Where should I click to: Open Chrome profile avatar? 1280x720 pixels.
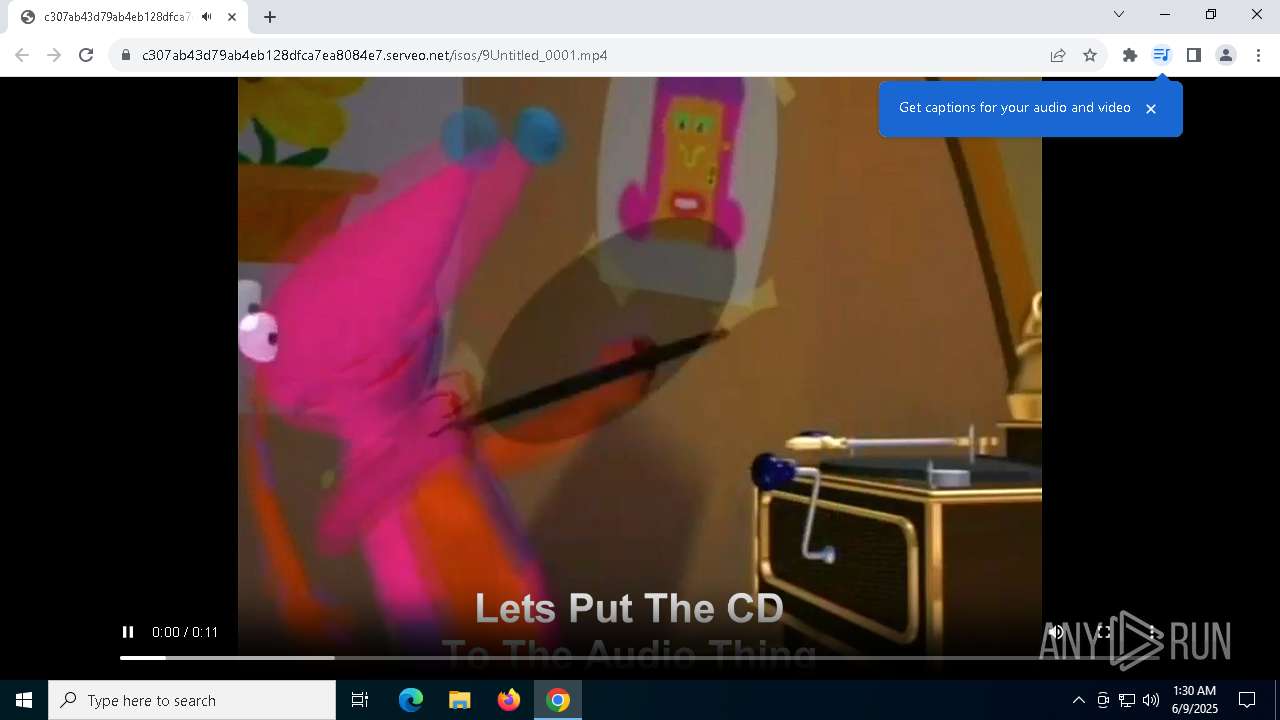click(x=1226, y=55)
